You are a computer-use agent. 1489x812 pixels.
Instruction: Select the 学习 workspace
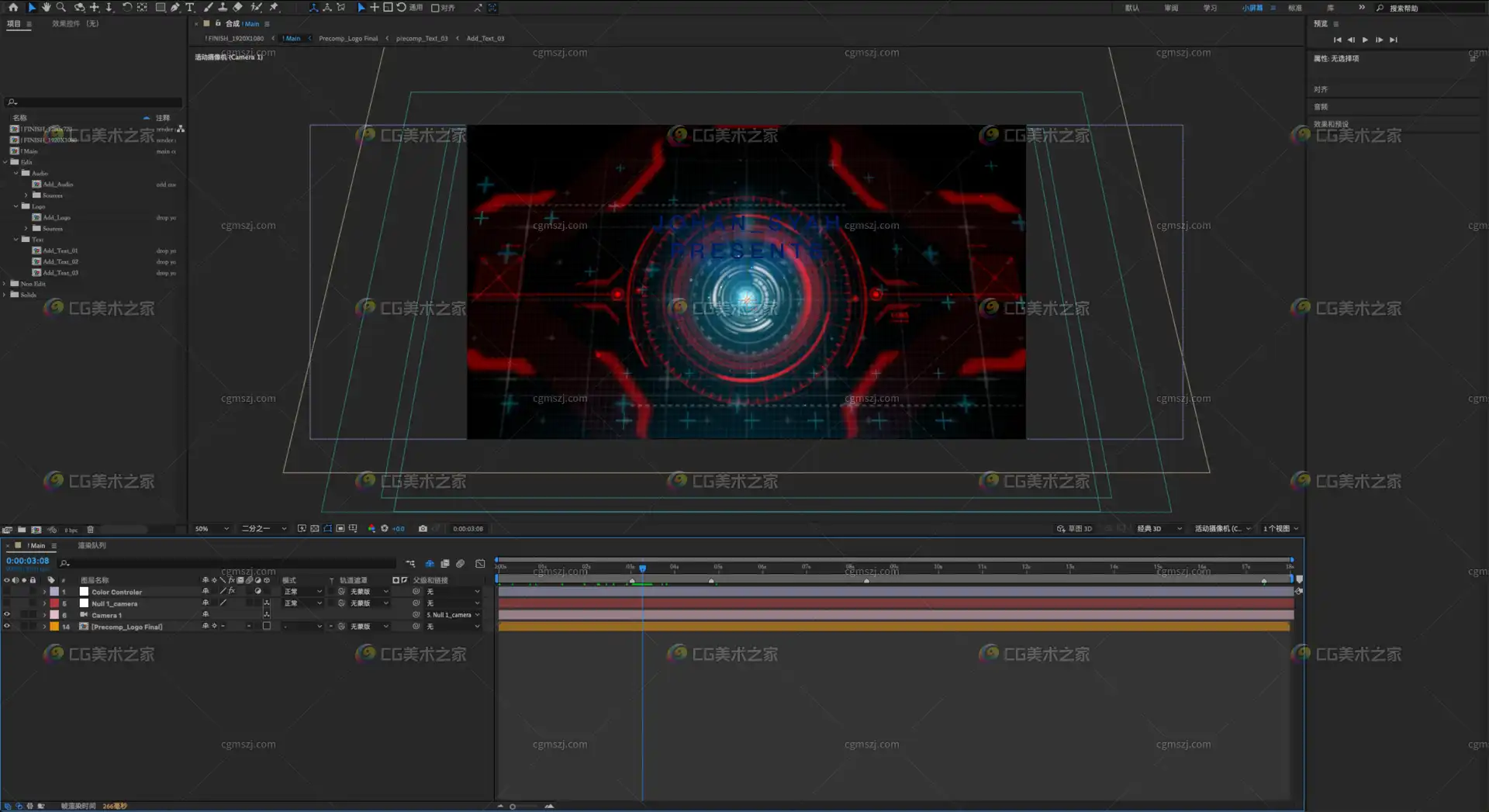pos(1210,8)
